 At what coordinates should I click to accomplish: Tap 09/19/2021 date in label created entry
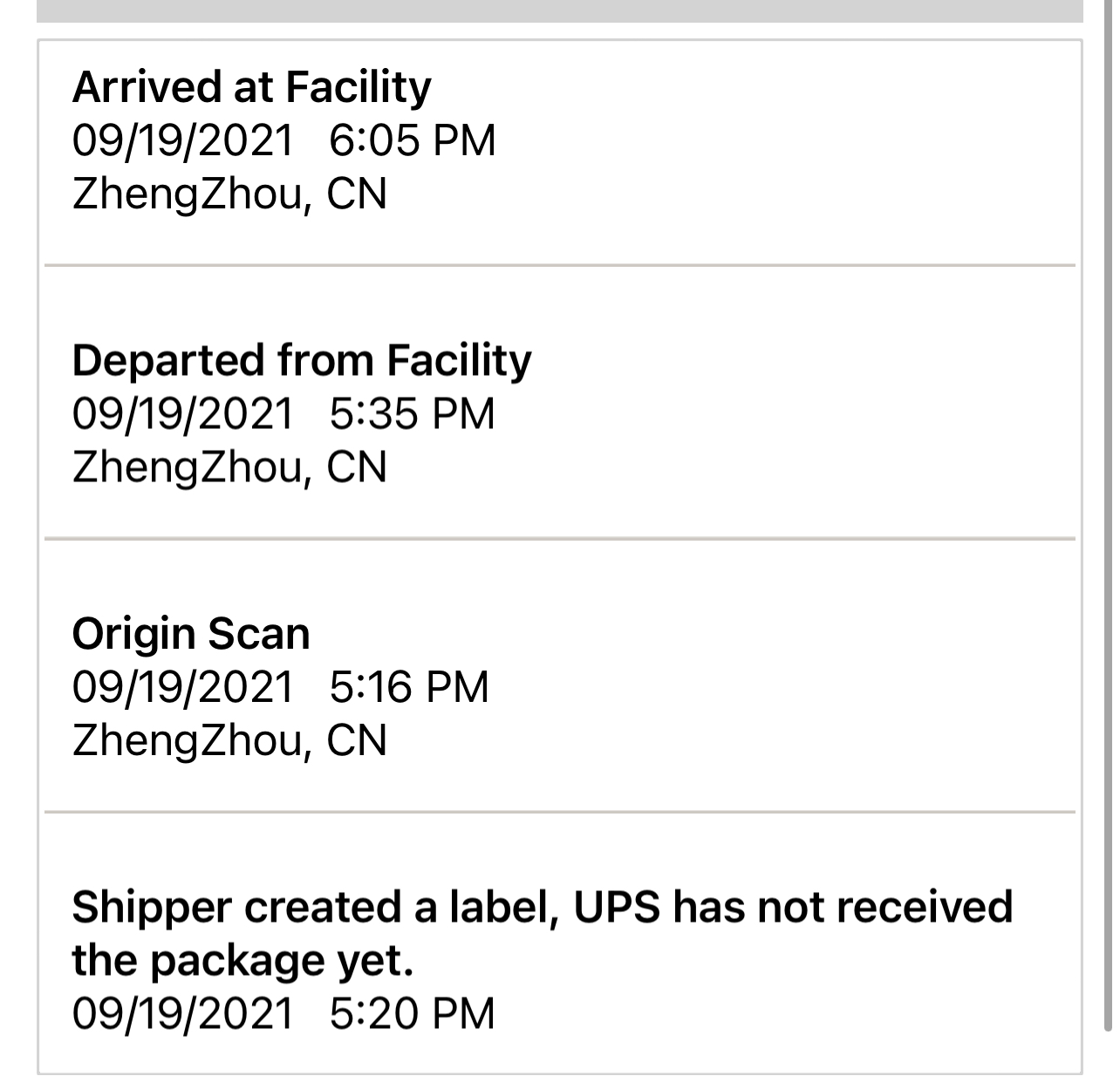pos(183,1013)
